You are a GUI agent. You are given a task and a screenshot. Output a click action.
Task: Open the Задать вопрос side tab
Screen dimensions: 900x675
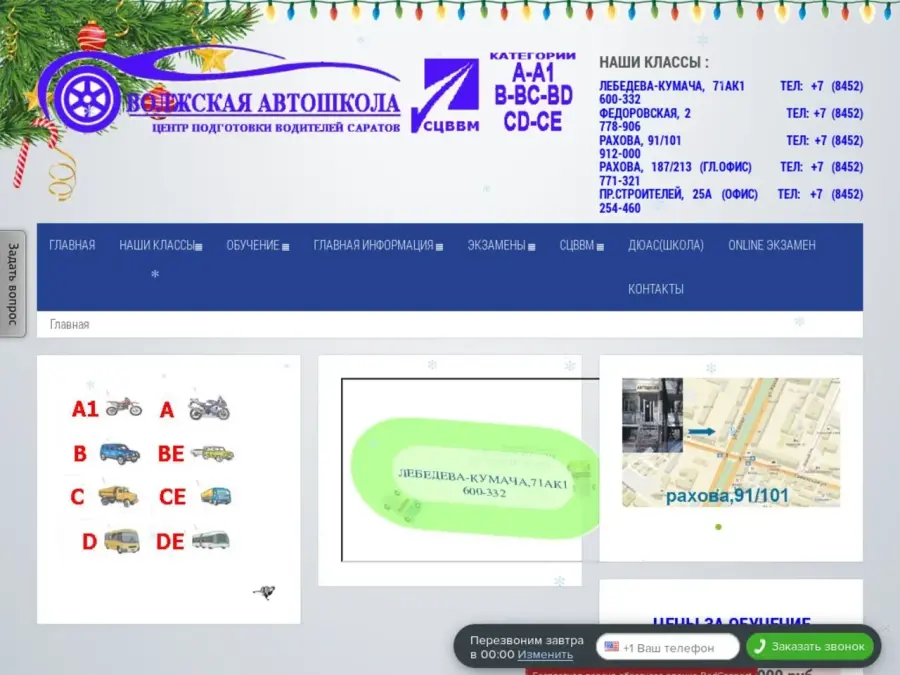coord(13,284)
